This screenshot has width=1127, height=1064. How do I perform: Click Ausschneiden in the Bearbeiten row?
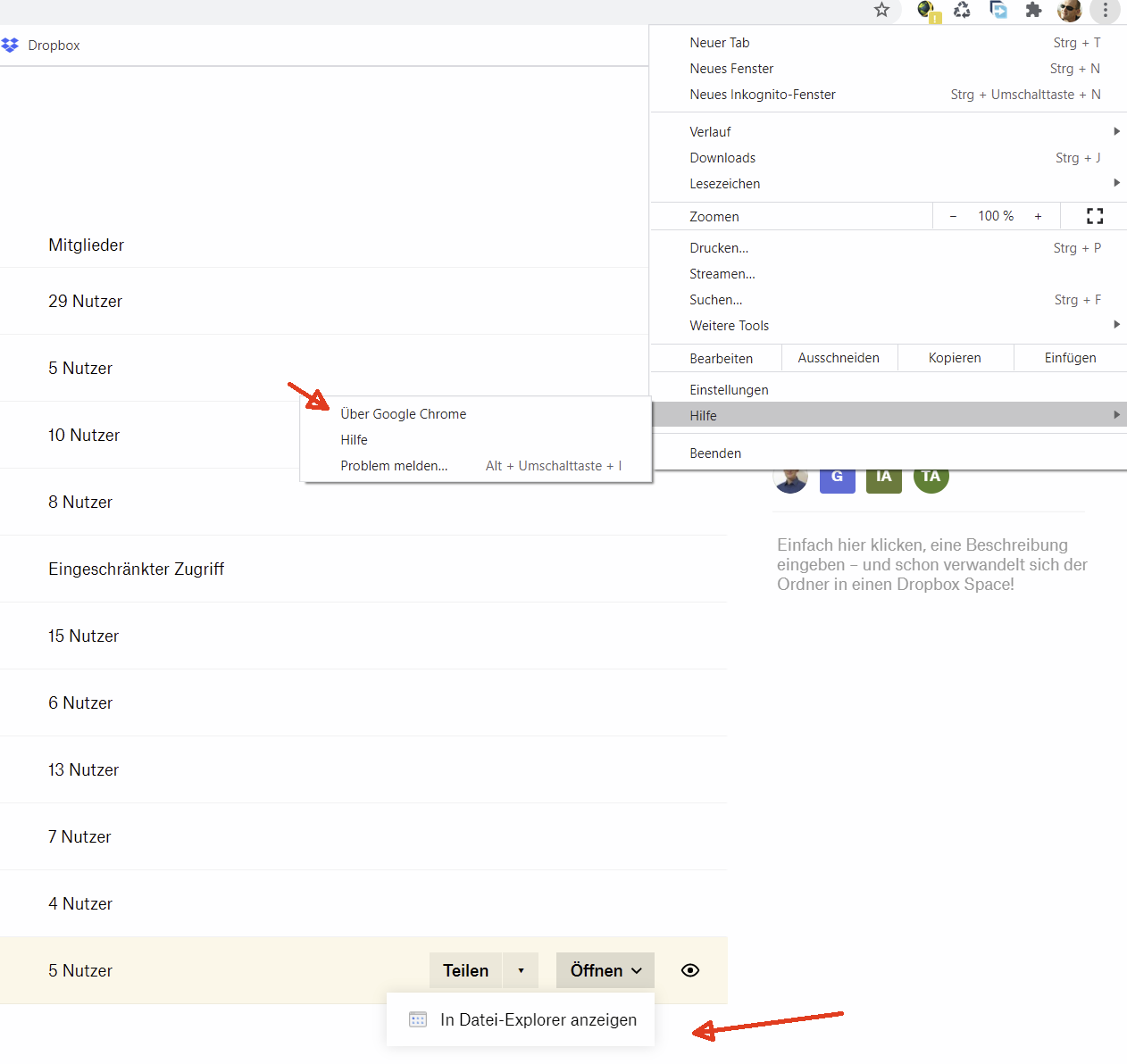click(x=839, y=358)
